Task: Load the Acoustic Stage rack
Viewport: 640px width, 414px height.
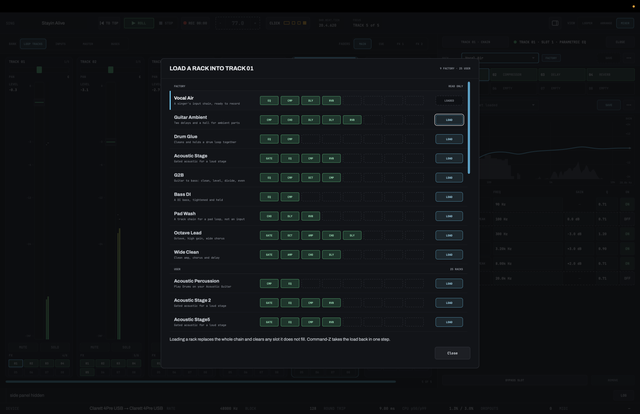Action: tap(449, 158)
